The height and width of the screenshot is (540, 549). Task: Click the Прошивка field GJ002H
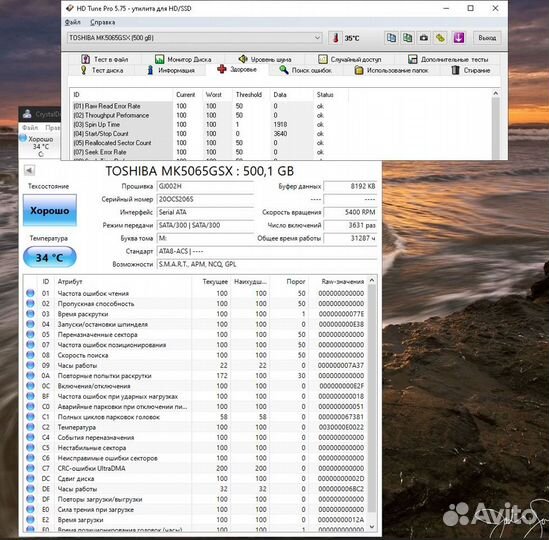tap(205, 186)
